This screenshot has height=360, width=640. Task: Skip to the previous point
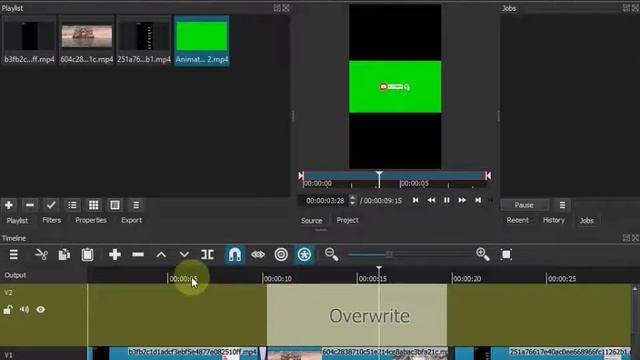tap(416, 200)
